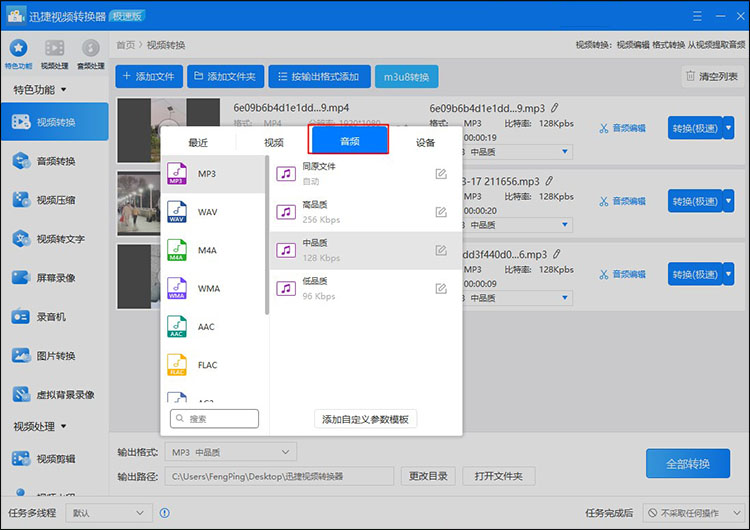750x530 pixels.
Task: Open 视频转文字 from the sidebar
Action: click(55, 239)
